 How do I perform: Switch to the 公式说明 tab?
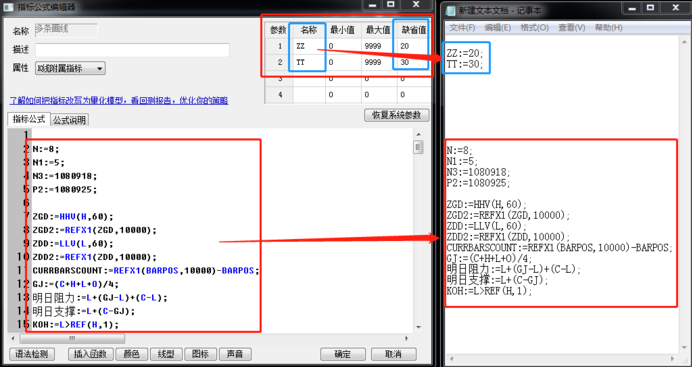click(x=69, y=120)
